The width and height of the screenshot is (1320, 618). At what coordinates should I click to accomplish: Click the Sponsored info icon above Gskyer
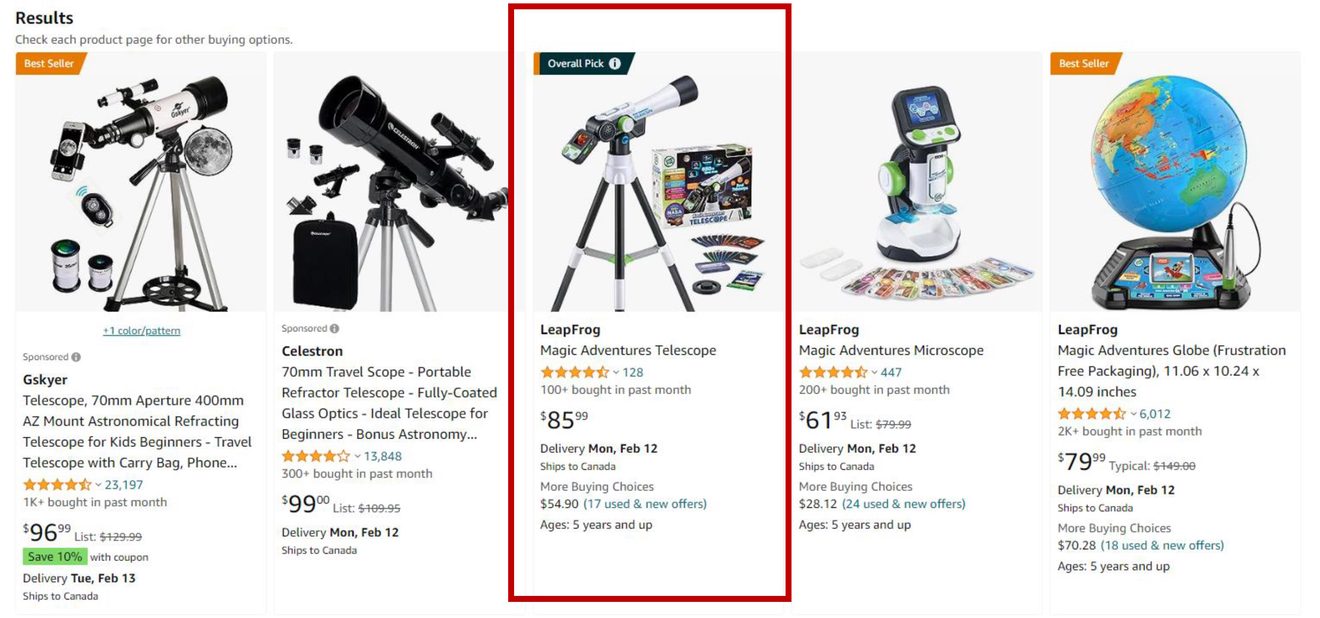(76, 357)
